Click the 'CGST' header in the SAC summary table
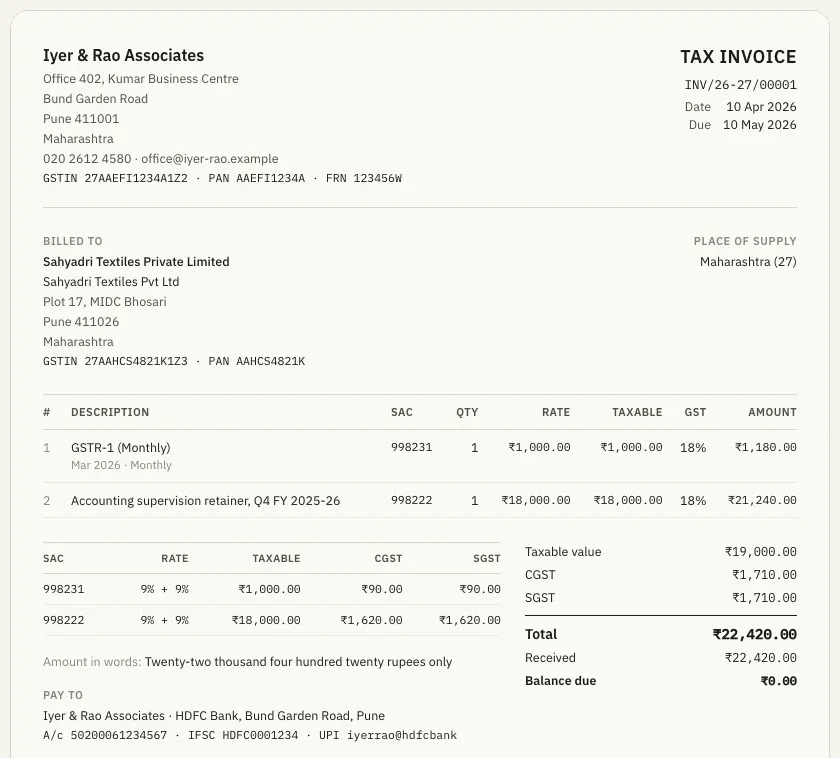Screen dimensions: 840x758 pyautogui.click(x=388, y=558)
